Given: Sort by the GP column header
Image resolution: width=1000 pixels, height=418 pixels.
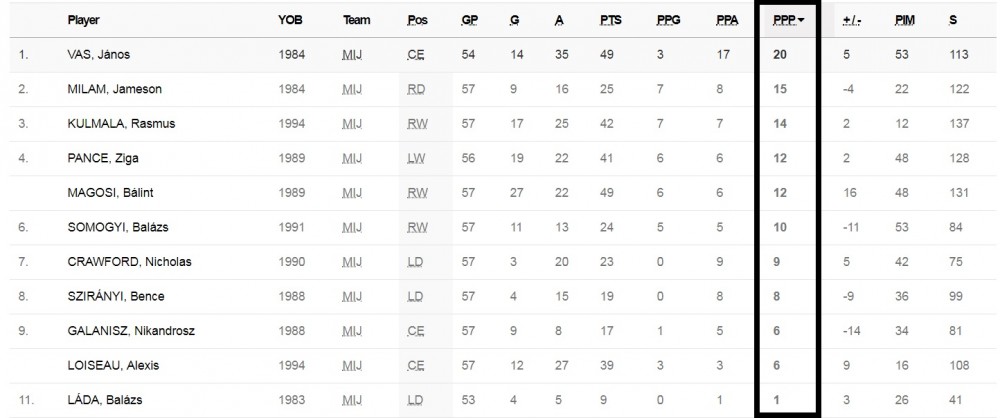Looking at the screenshot, I should pos(469,20).
